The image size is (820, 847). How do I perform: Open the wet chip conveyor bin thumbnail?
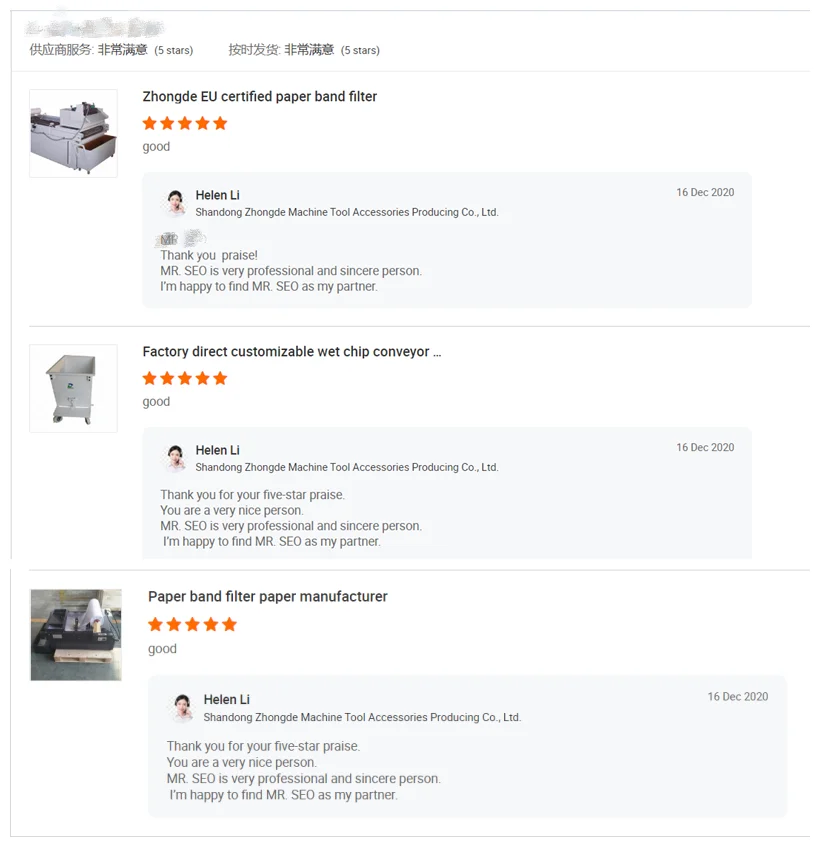pos(73,388)
